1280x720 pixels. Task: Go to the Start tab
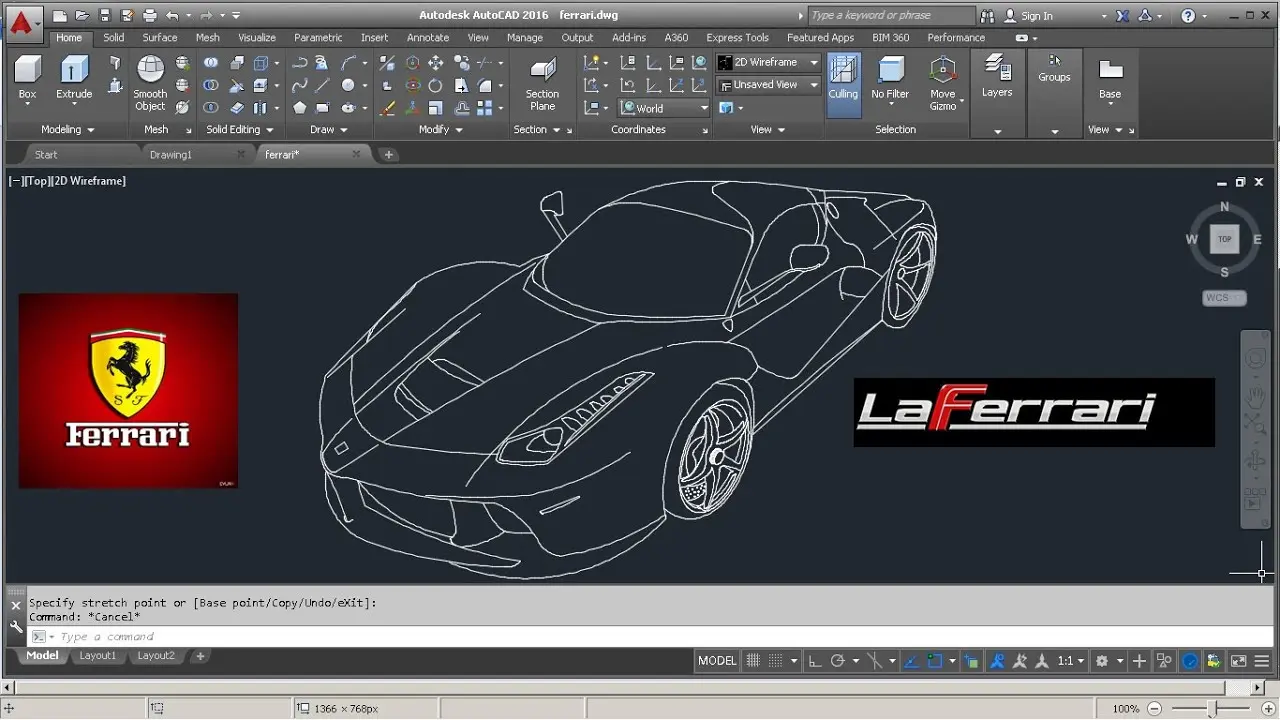[46, 155]
